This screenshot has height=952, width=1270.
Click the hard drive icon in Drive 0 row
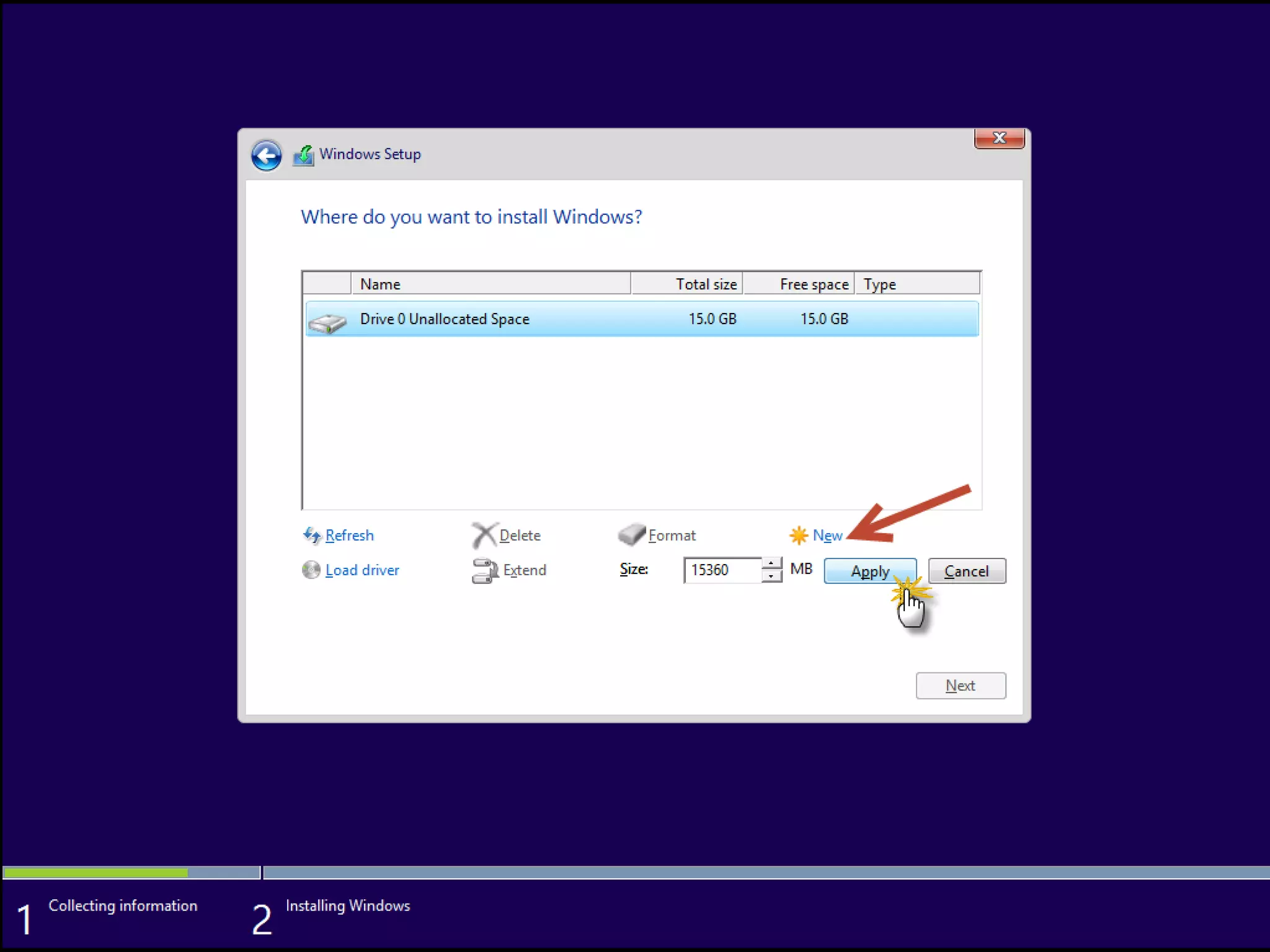(327, 322)
